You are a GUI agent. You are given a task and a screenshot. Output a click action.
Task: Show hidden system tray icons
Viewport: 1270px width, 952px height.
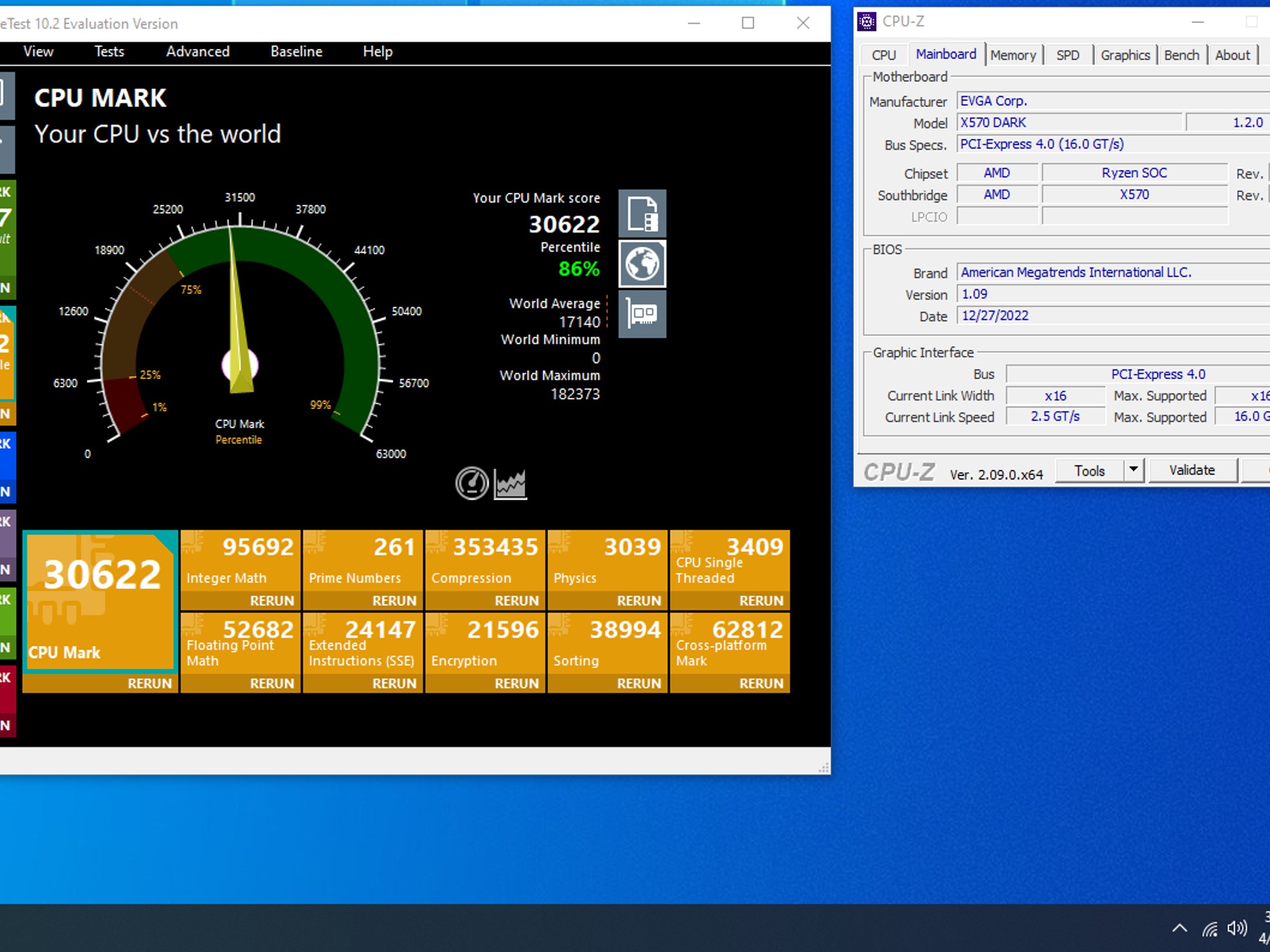coord(1179,928)
